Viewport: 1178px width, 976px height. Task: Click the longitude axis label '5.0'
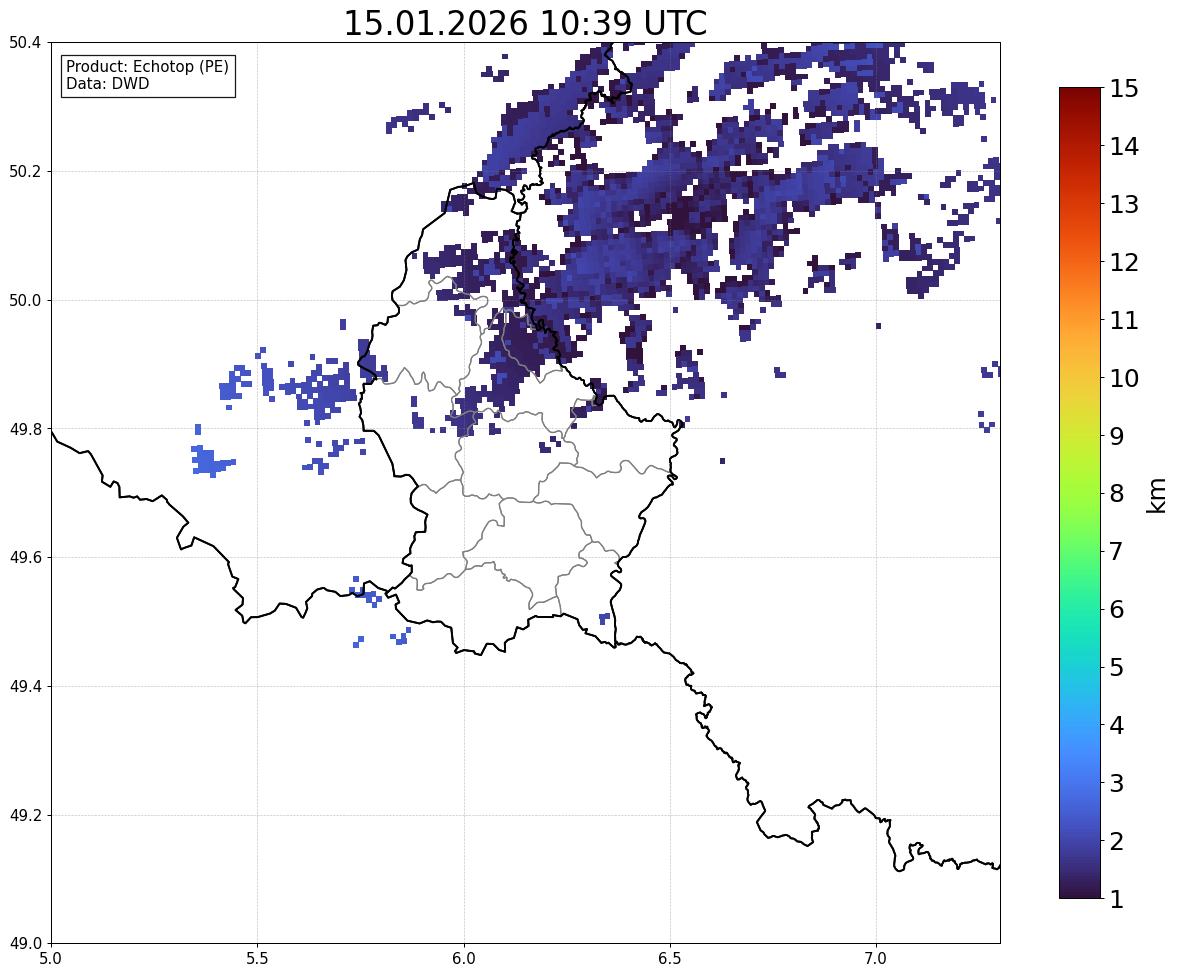pos(51,959)
